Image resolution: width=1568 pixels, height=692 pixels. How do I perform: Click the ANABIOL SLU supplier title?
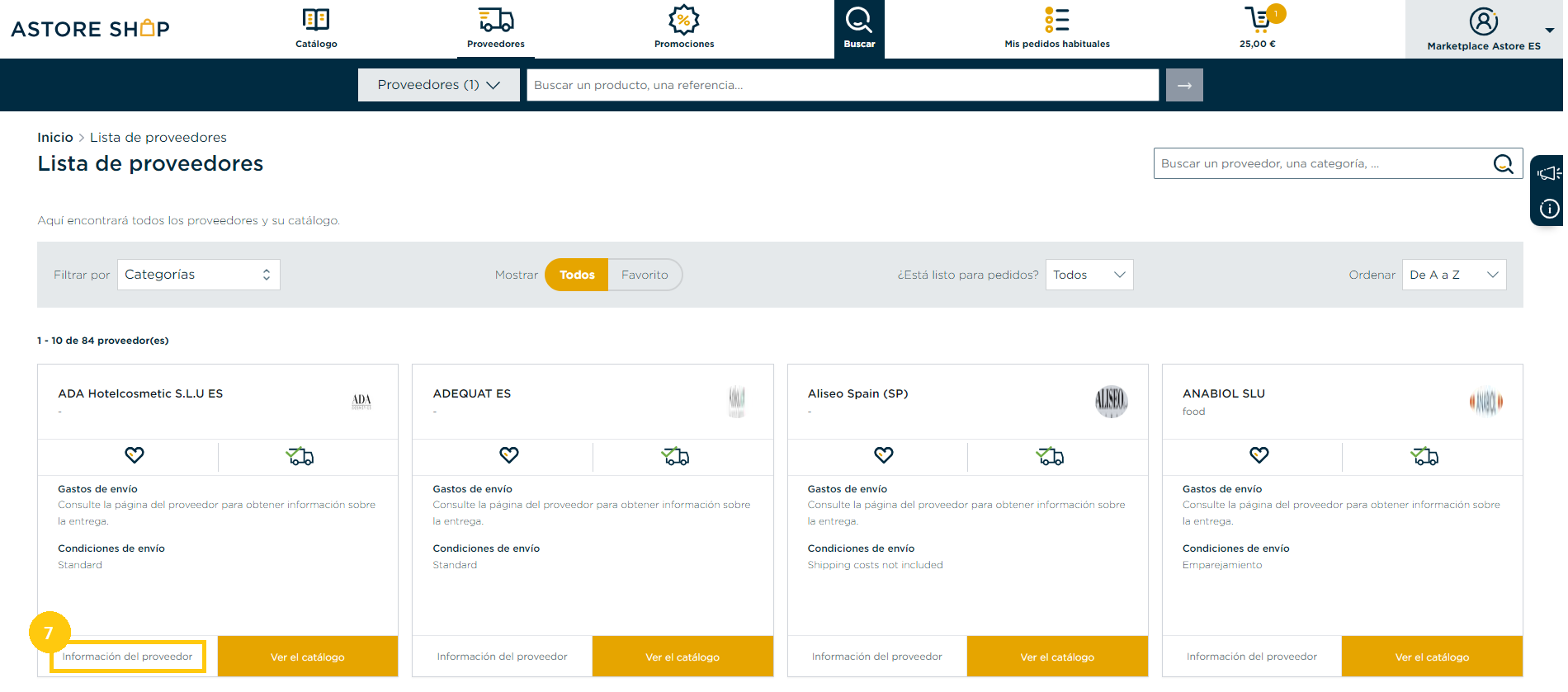coord(1224,393)
